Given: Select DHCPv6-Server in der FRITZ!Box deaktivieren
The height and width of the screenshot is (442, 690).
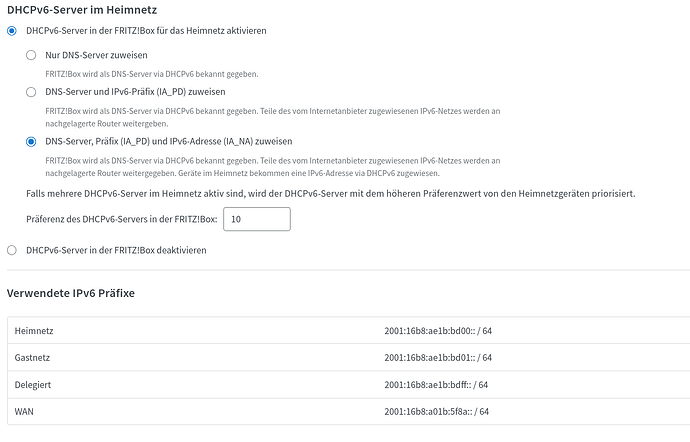Looking at the screenshot, I should tap(12, 249).
